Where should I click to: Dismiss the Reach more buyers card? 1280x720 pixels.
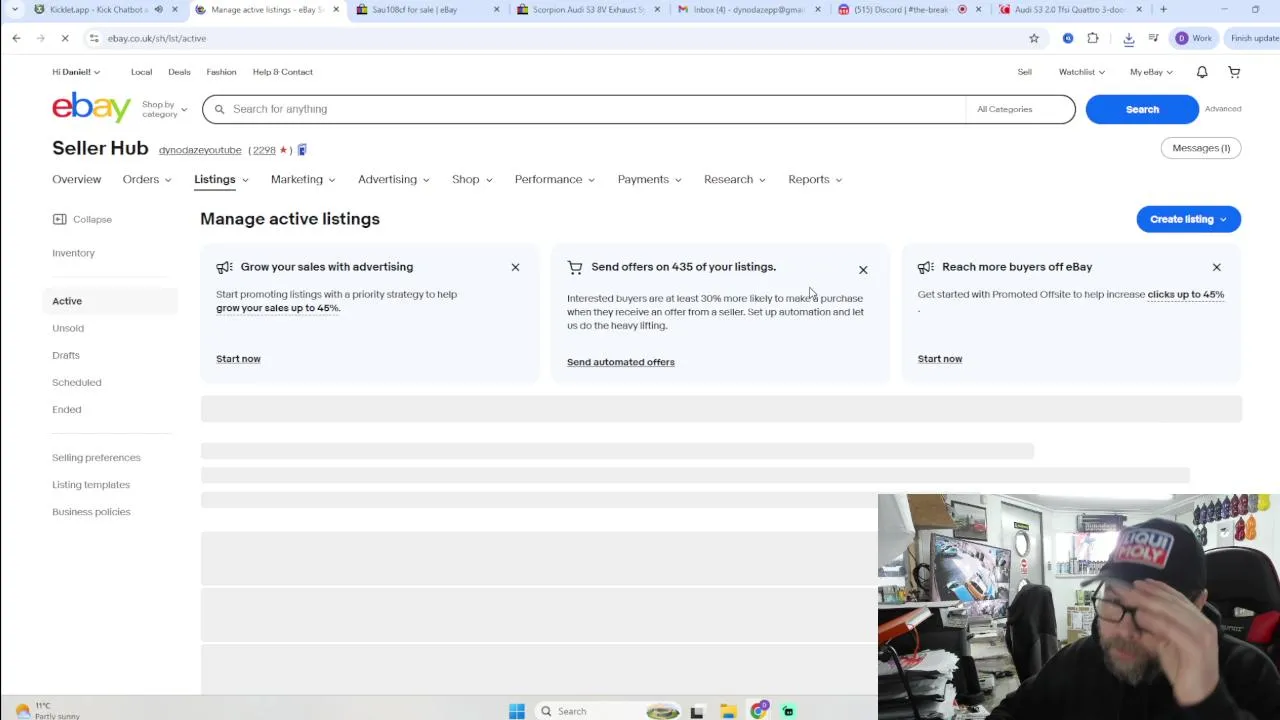point(1216,267)
